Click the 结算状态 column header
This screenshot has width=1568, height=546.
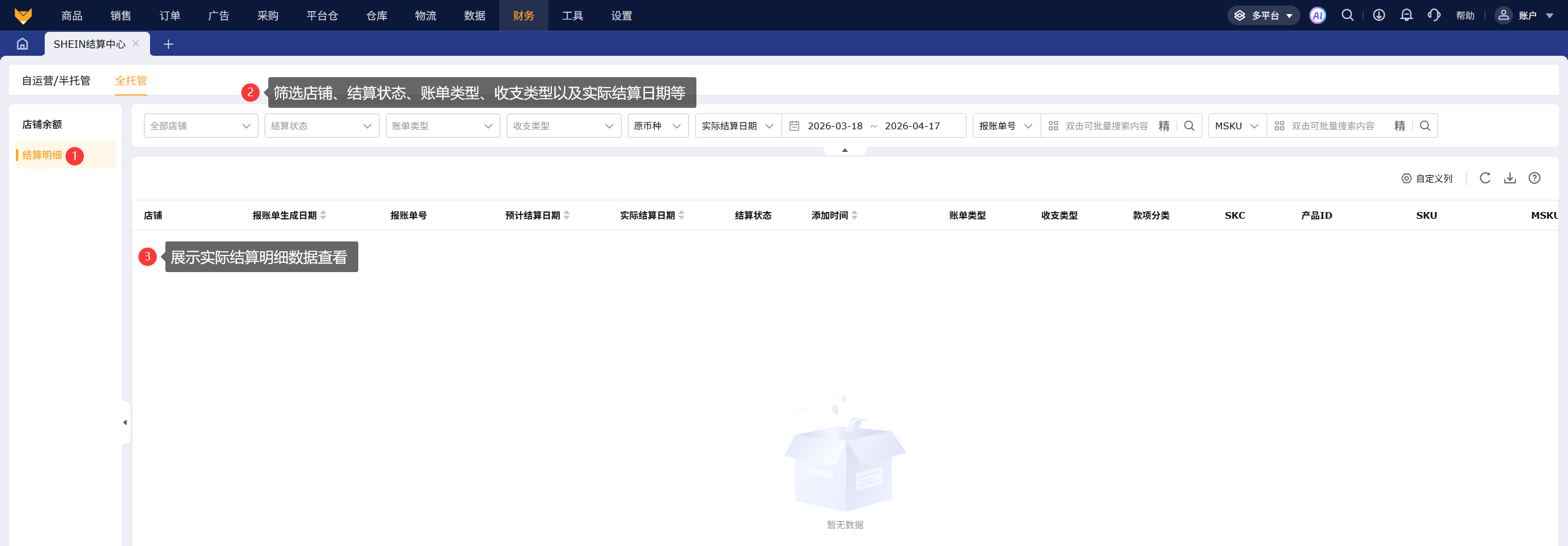point(753,215)
